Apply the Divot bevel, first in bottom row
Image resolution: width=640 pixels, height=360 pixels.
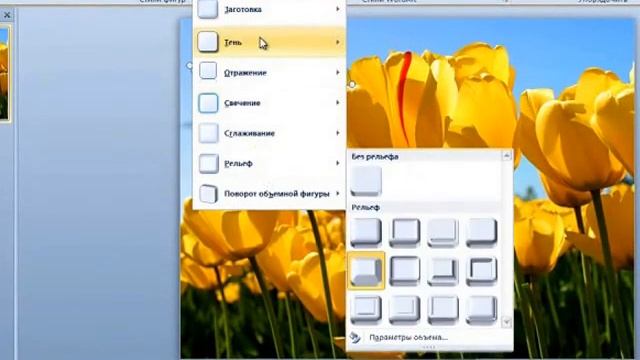click(366, 309)
